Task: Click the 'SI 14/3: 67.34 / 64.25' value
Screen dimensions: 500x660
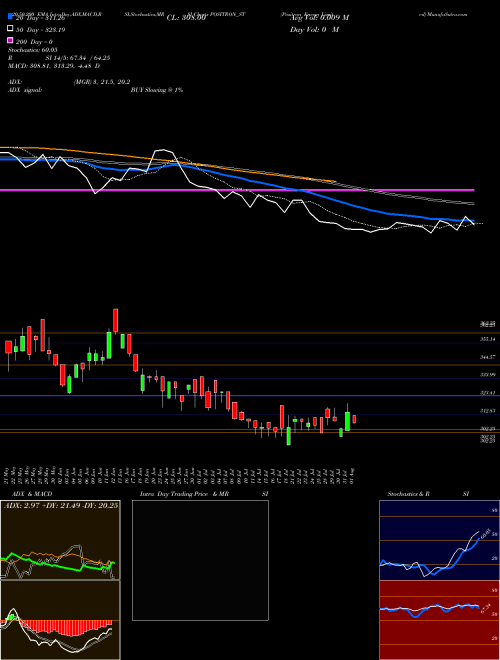Action: point(78,58)
